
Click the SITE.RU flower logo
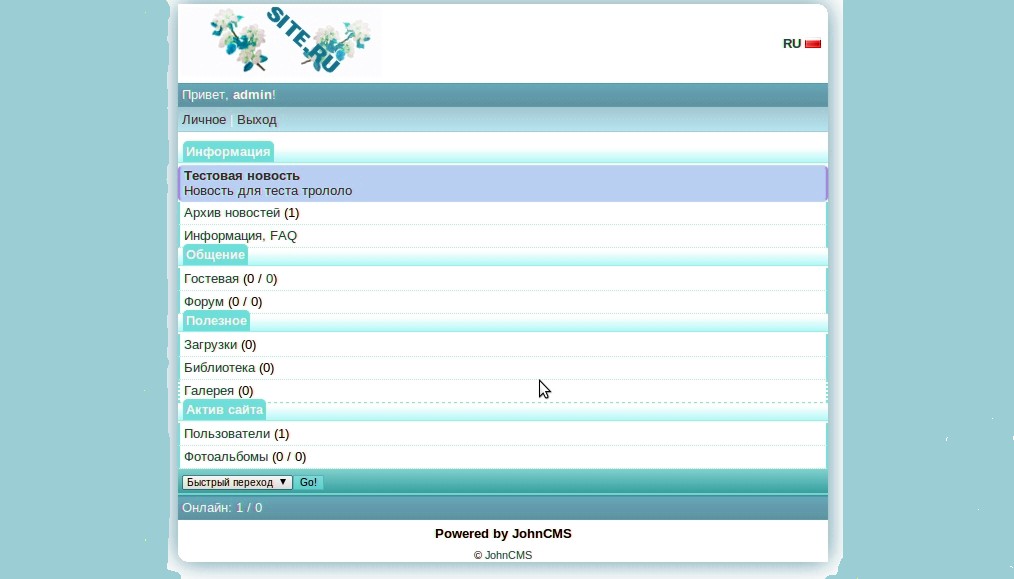290,40
